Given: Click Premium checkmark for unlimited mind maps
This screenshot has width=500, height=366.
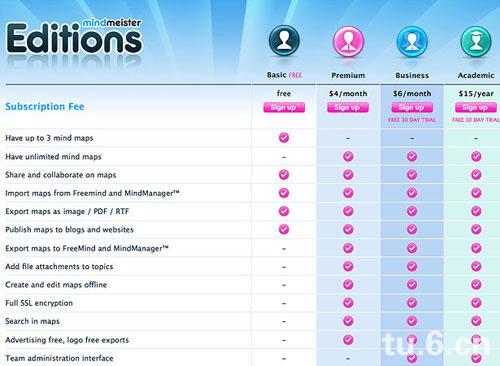Looking at the screenshot, I should [348, 156].
